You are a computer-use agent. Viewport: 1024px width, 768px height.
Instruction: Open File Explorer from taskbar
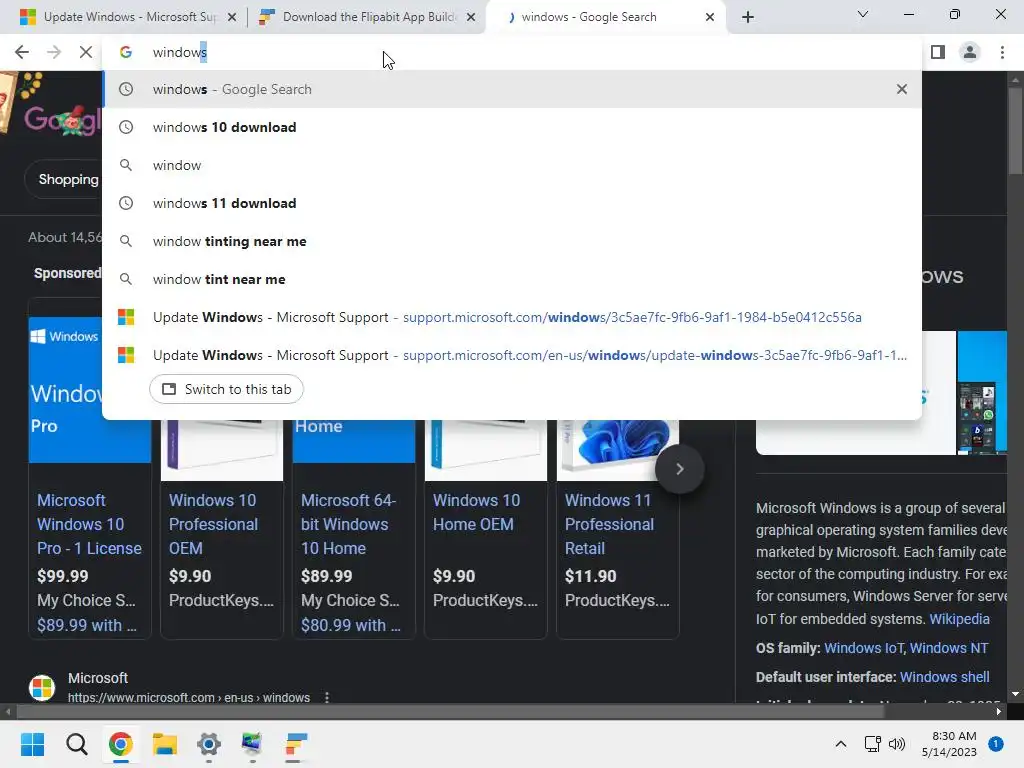(x=165, y=744)
